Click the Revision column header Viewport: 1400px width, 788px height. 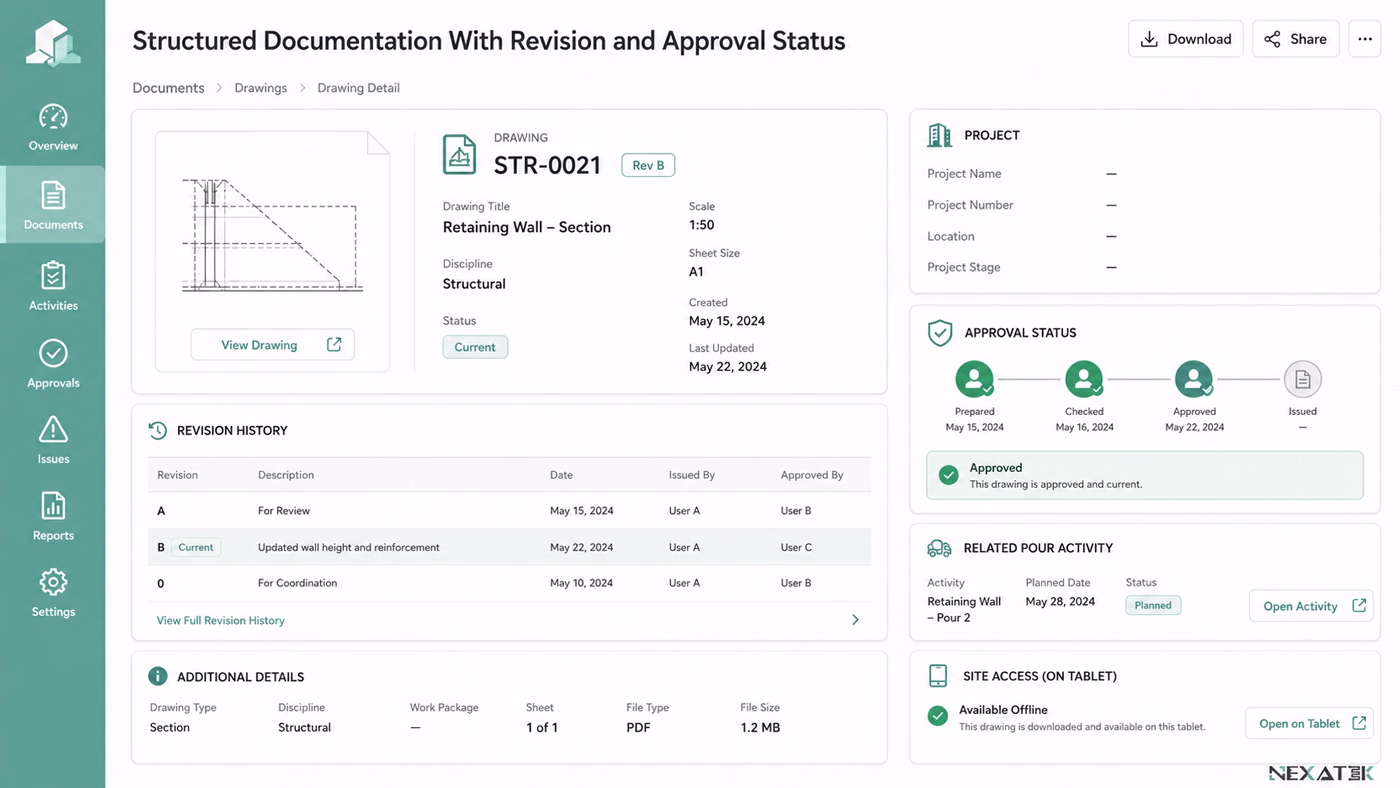click(x=177, y=475)
